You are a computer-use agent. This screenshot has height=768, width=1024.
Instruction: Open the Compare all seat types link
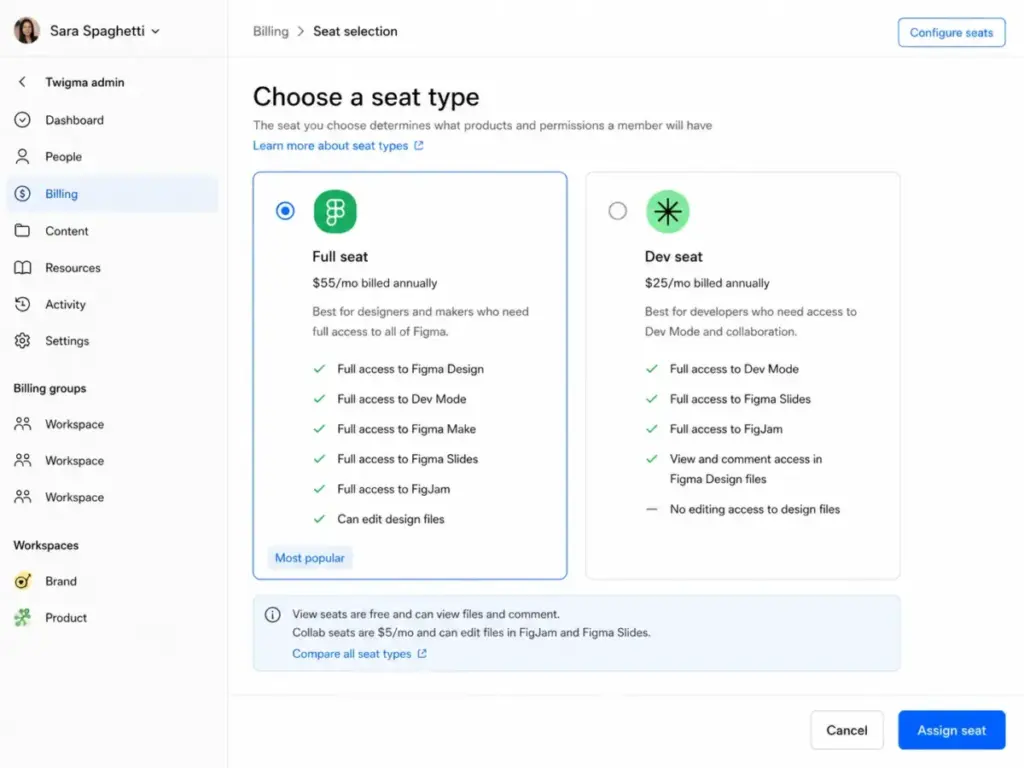(351, 654)
